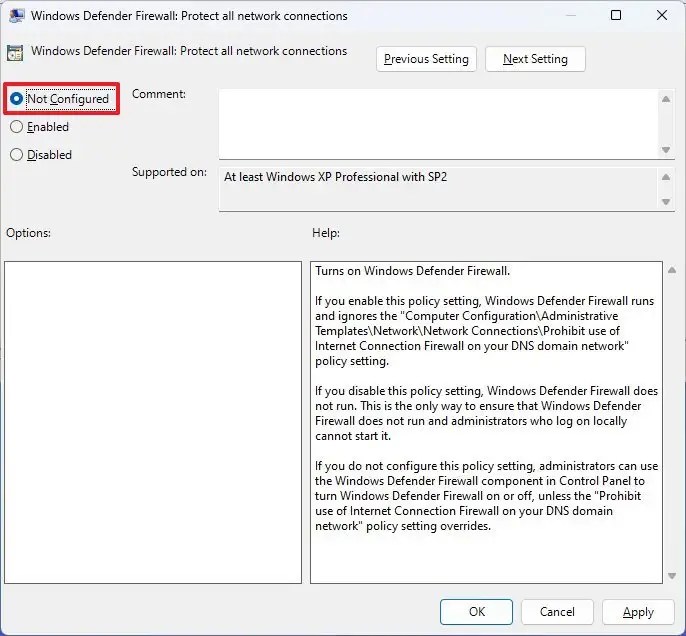
Task: Click the 'Supported on:' label
Action: [x=169, y=172]
